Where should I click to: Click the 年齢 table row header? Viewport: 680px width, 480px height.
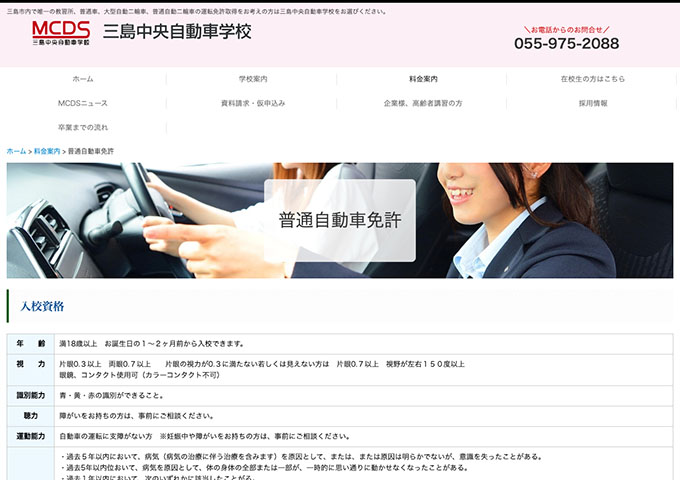coord(31,344)
